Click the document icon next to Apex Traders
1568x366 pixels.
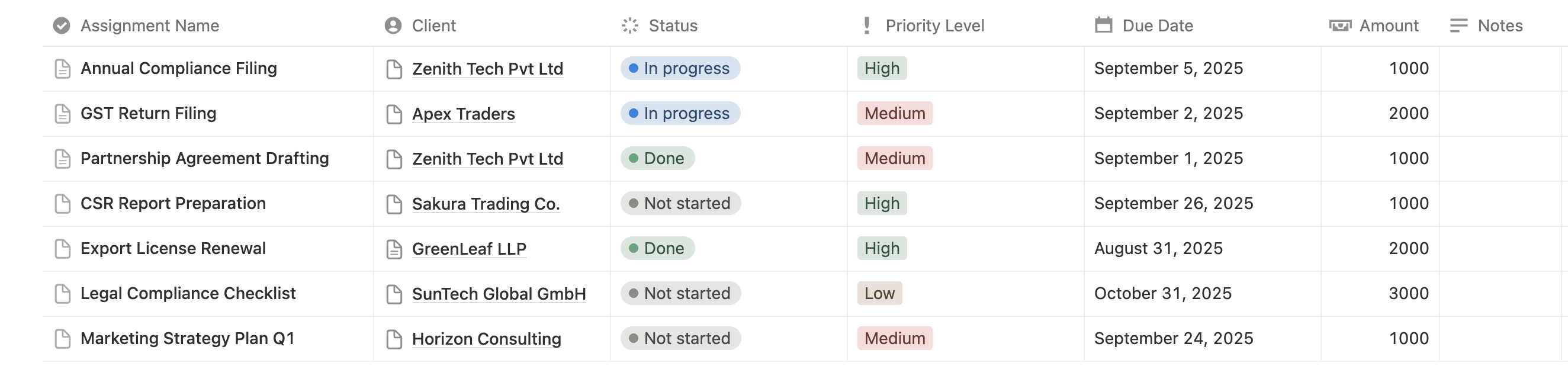394,114
